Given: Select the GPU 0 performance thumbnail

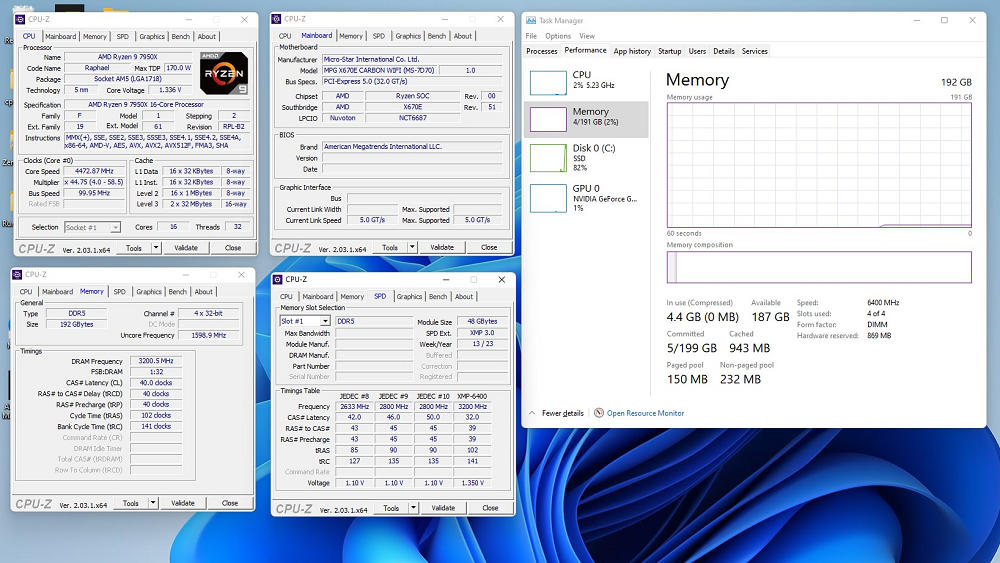Looking at the screenshot, I should (x=548, y=197).
